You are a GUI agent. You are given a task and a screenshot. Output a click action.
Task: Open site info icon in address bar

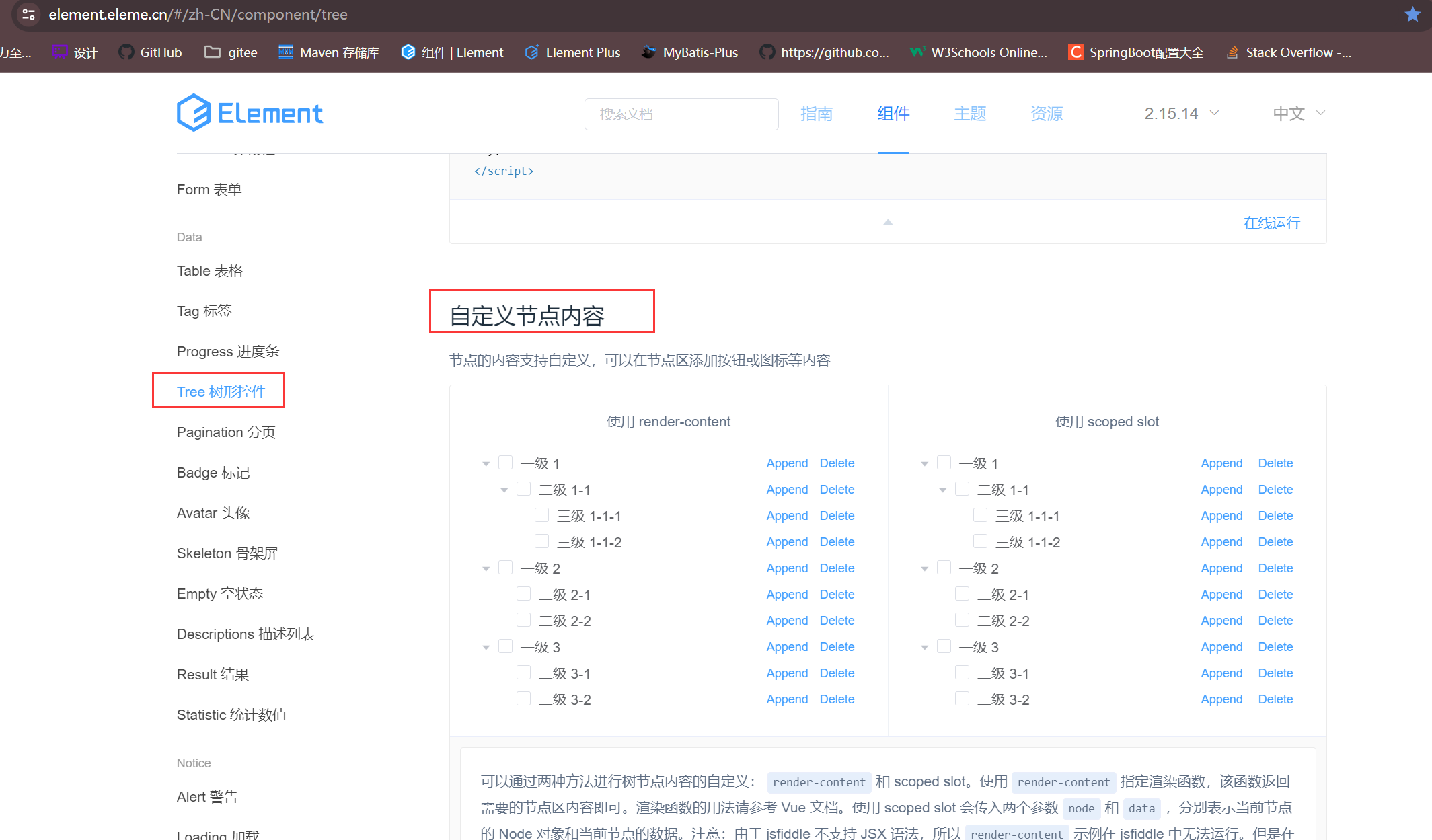[28, 14]
